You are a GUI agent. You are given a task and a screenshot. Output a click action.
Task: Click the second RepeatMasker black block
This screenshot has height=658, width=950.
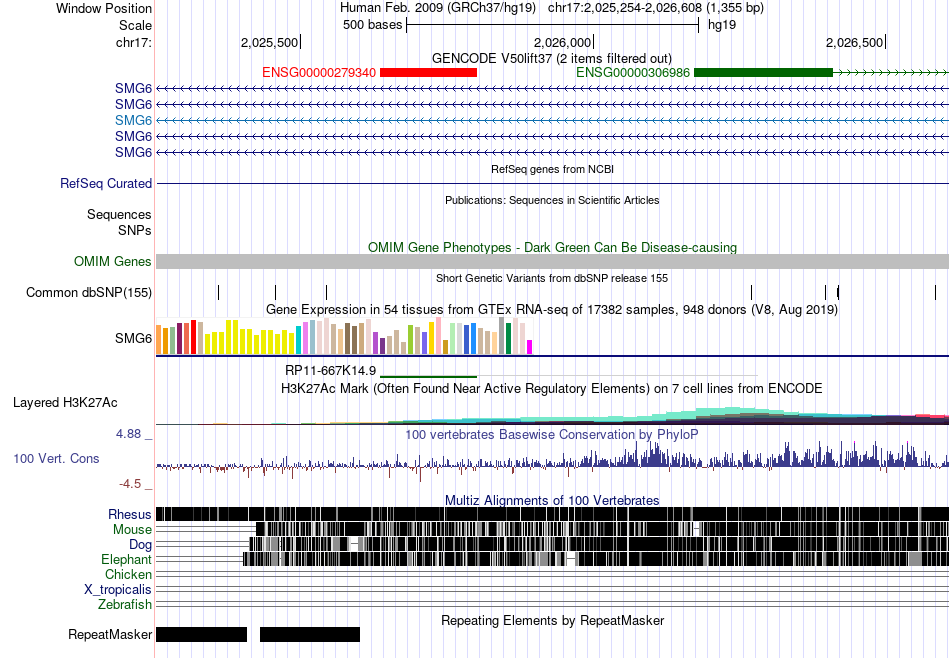coord(310,634)
